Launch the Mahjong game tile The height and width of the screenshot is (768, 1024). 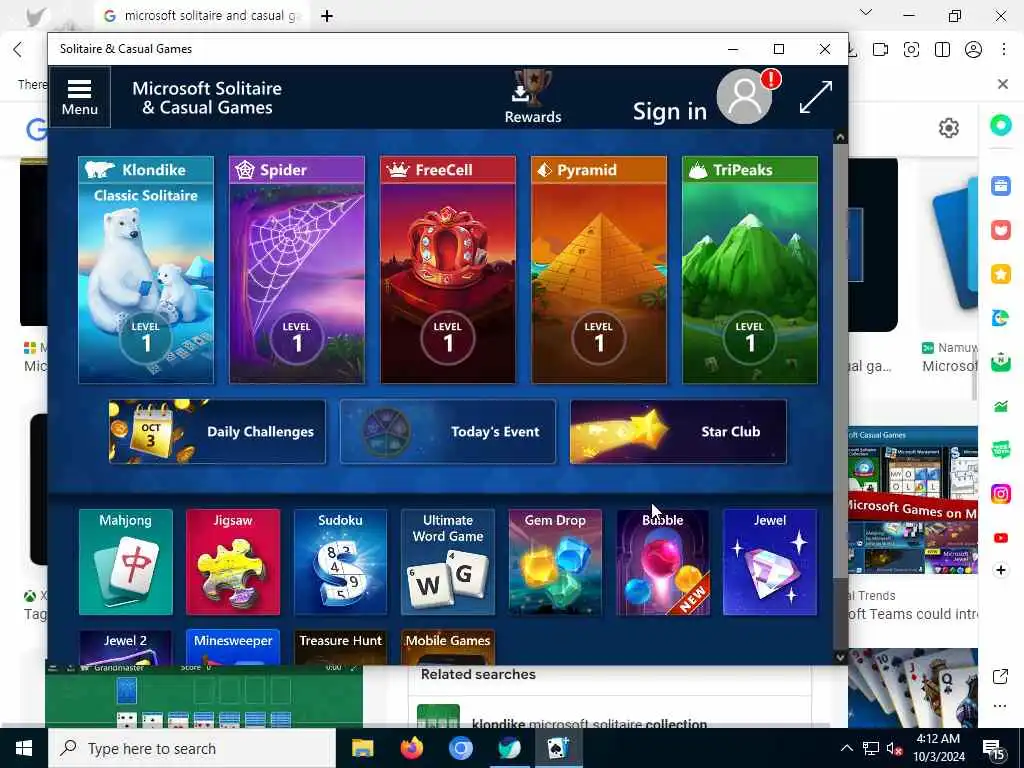pyautogui.click(x=125, y=562)
